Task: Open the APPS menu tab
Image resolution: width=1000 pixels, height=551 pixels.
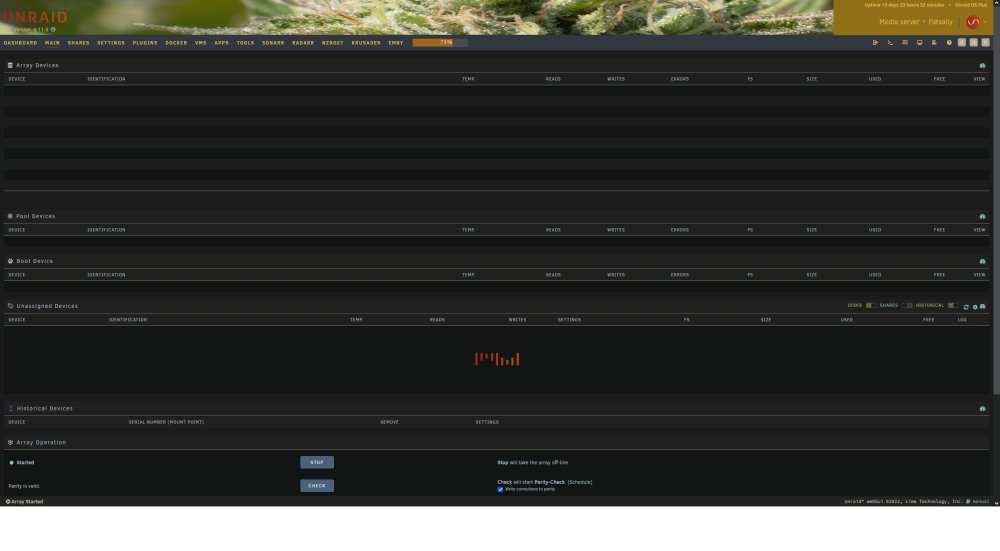Action: pos(221,43)
